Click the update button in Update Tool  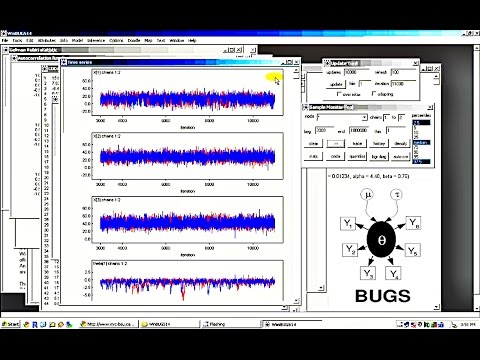(336, 84)
